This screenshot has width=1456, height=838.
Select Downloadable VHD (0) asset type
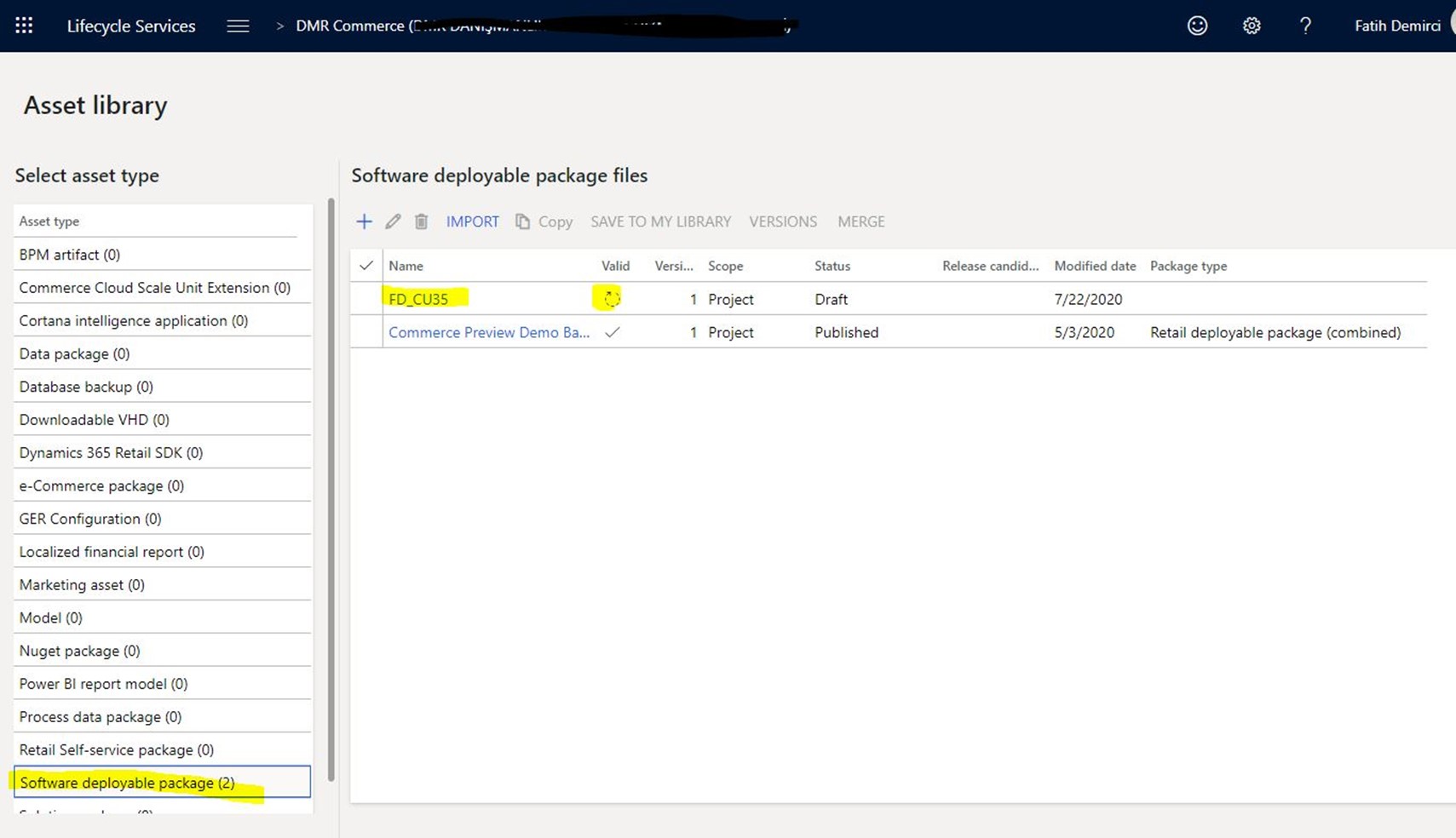click(x=162, y=420)
